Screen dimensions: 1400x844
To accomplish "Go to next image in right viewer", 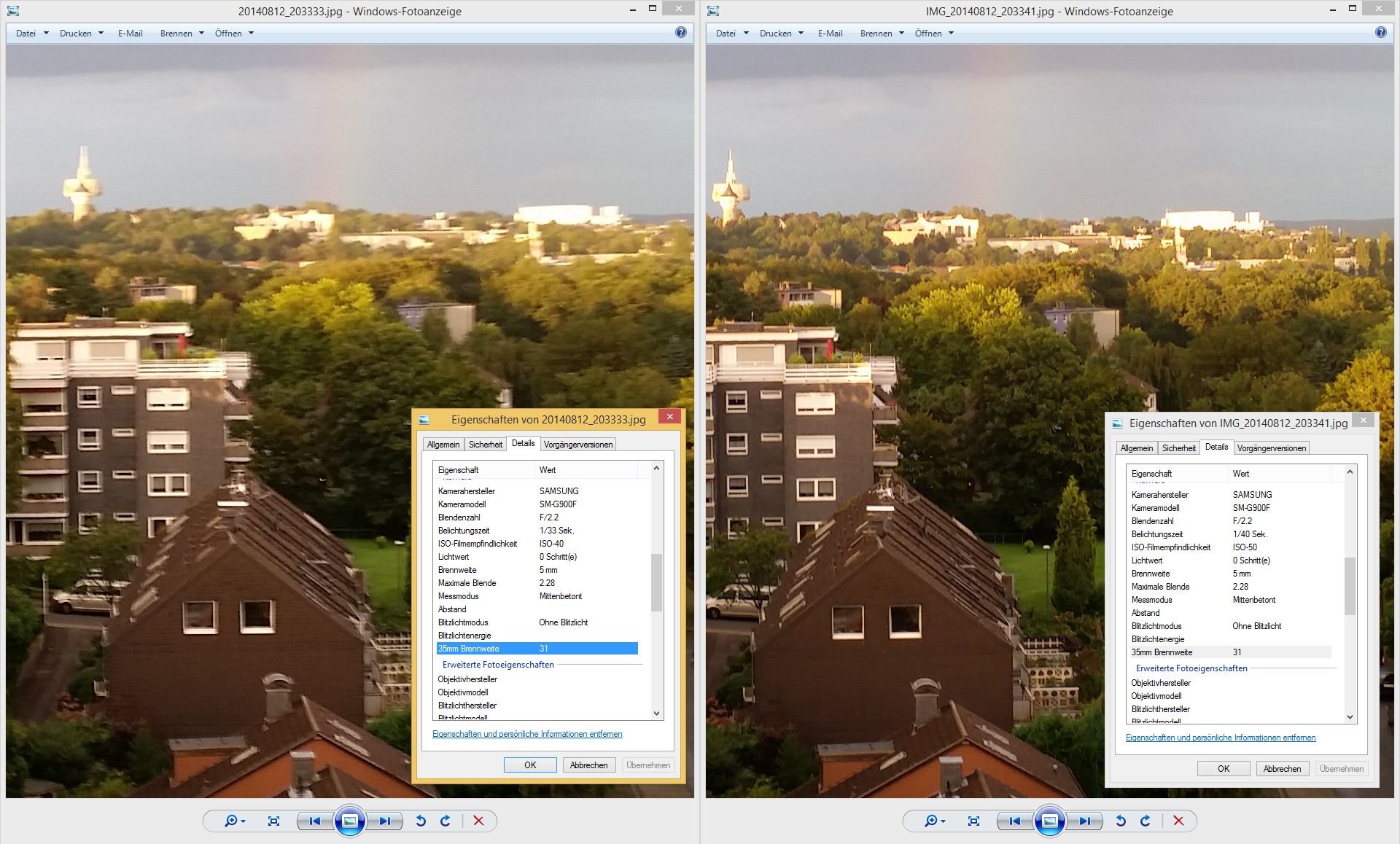I will click(1084, 821).
